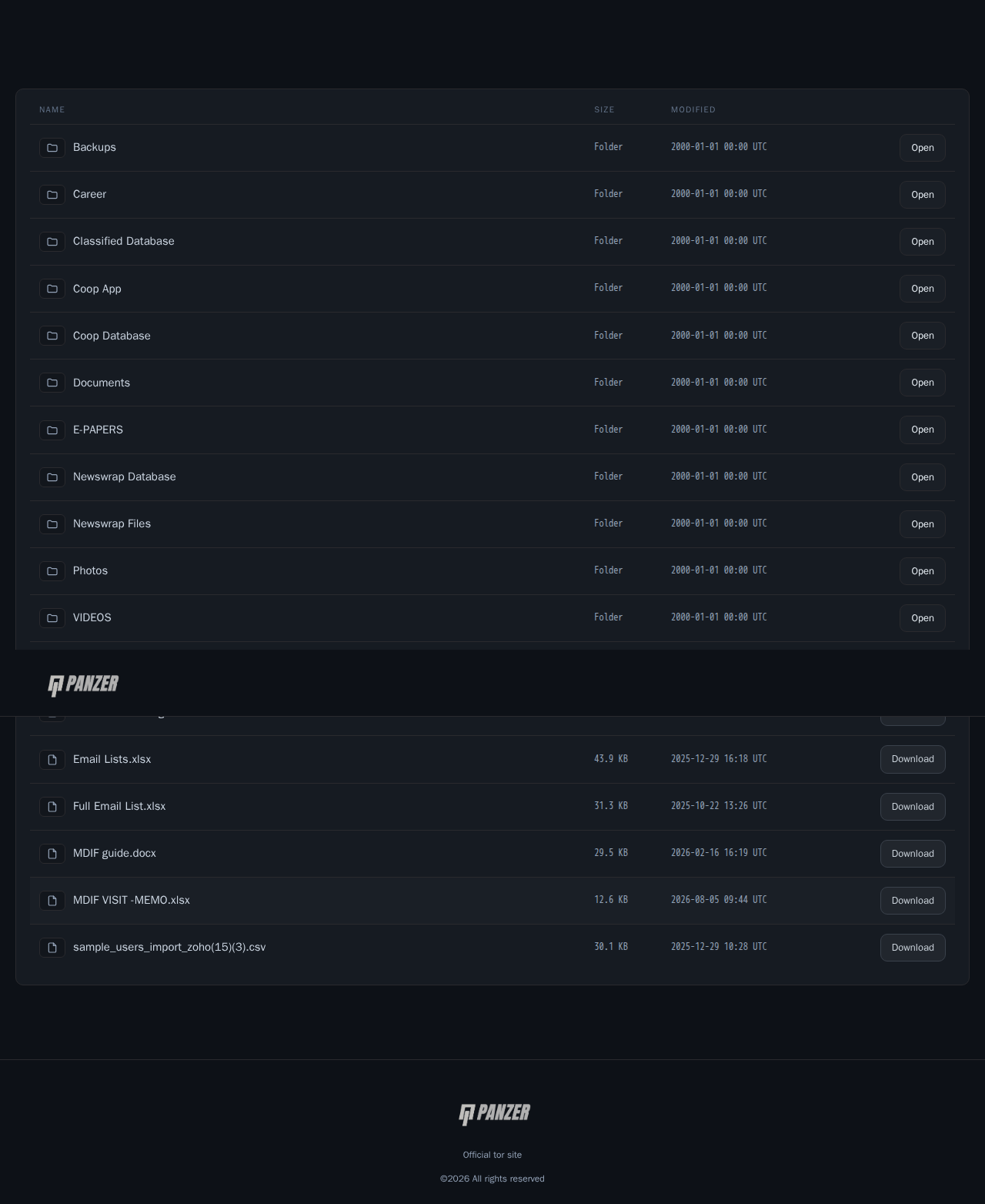Screen dimensions: 985x1204
Task: Click the MODIFIED column header
Action: [693, 109]
